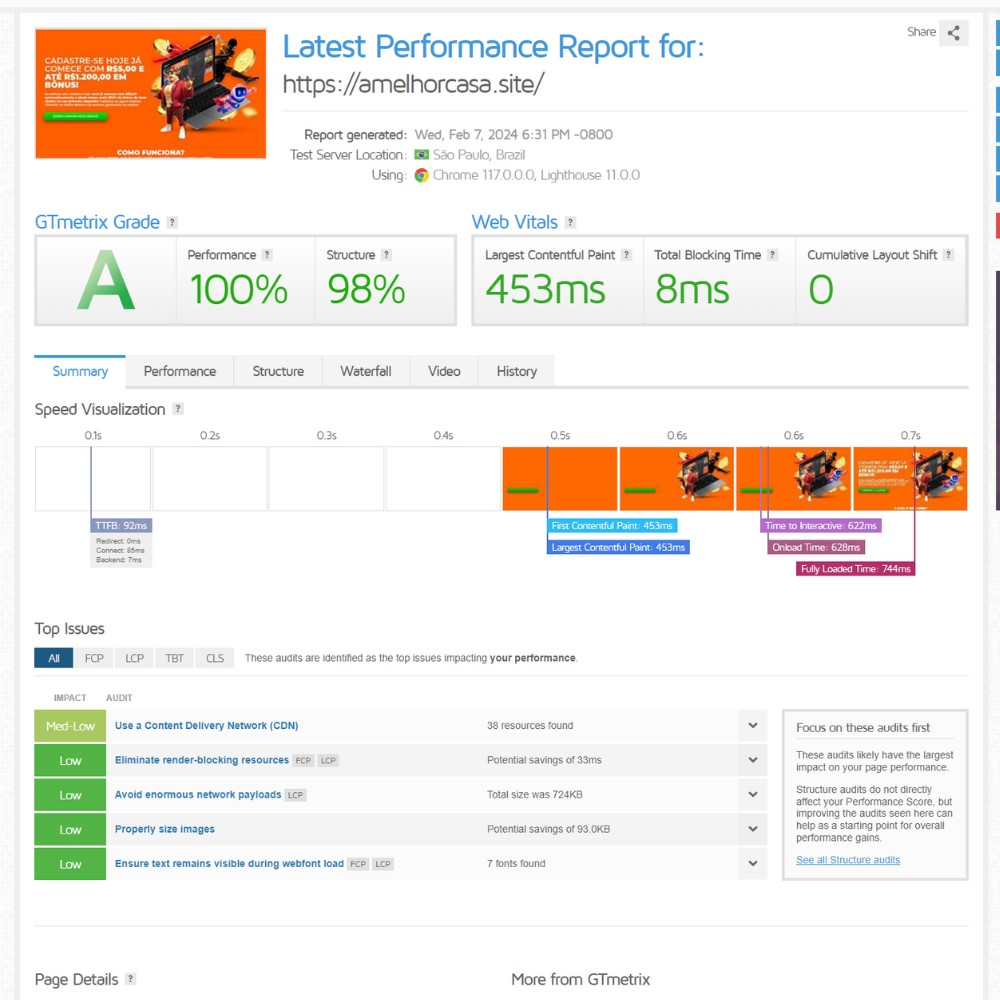Click Low impact badge for Properly size images
This screenshot has height=1000, width=1000.
70,829
